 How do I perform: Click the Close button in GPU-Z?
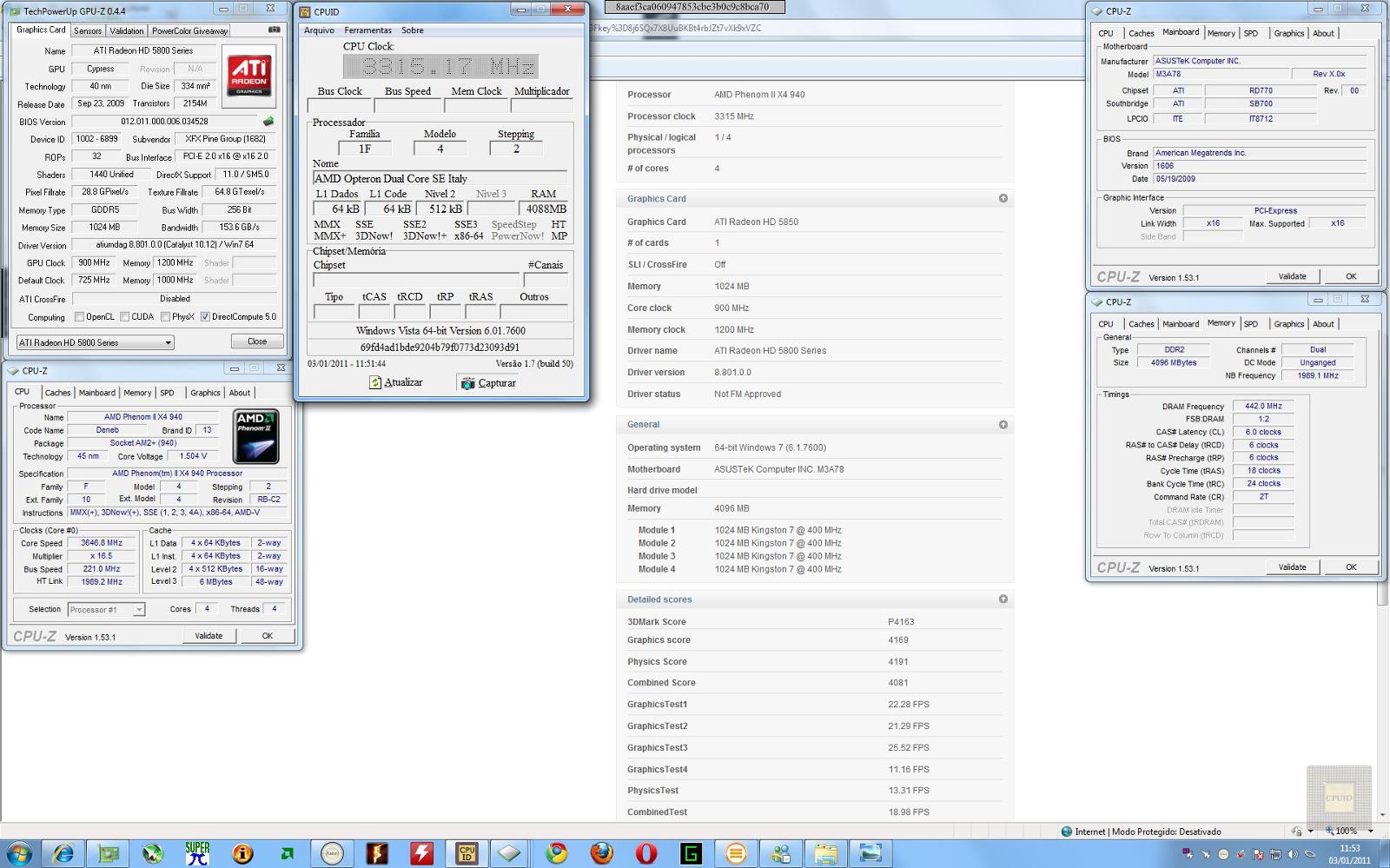pyautogui.click(x=257, y=341)
